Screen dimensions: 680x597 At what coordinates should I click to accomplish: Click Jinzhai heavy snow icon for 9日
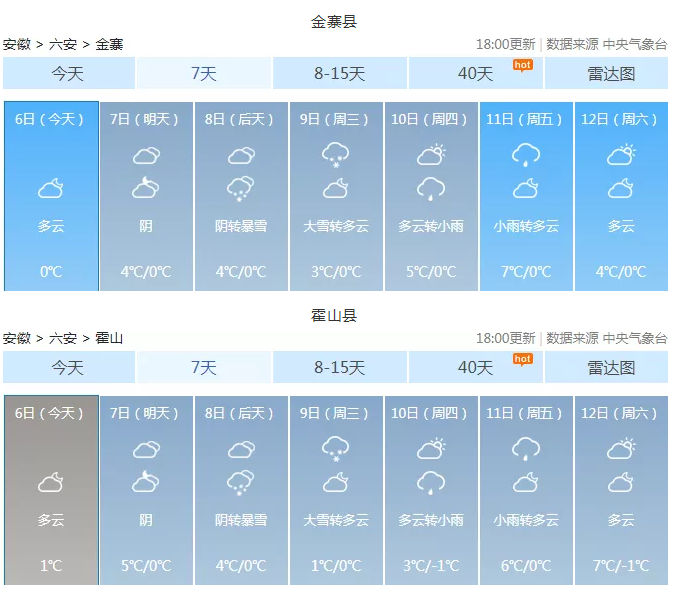(335, 154)
